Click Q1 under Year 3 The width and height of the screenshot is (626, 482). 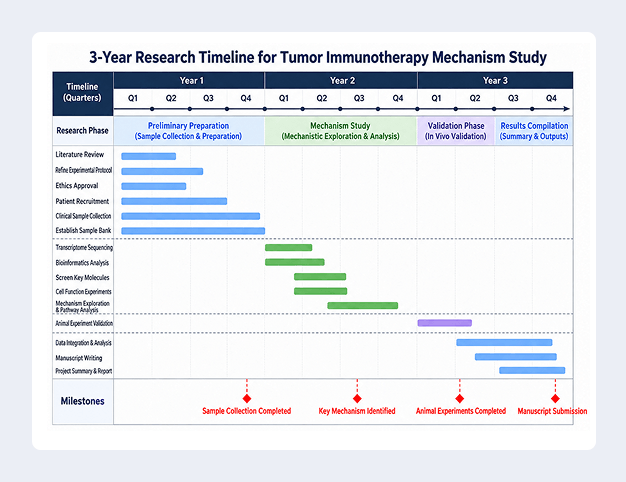(x=436, y=98)
